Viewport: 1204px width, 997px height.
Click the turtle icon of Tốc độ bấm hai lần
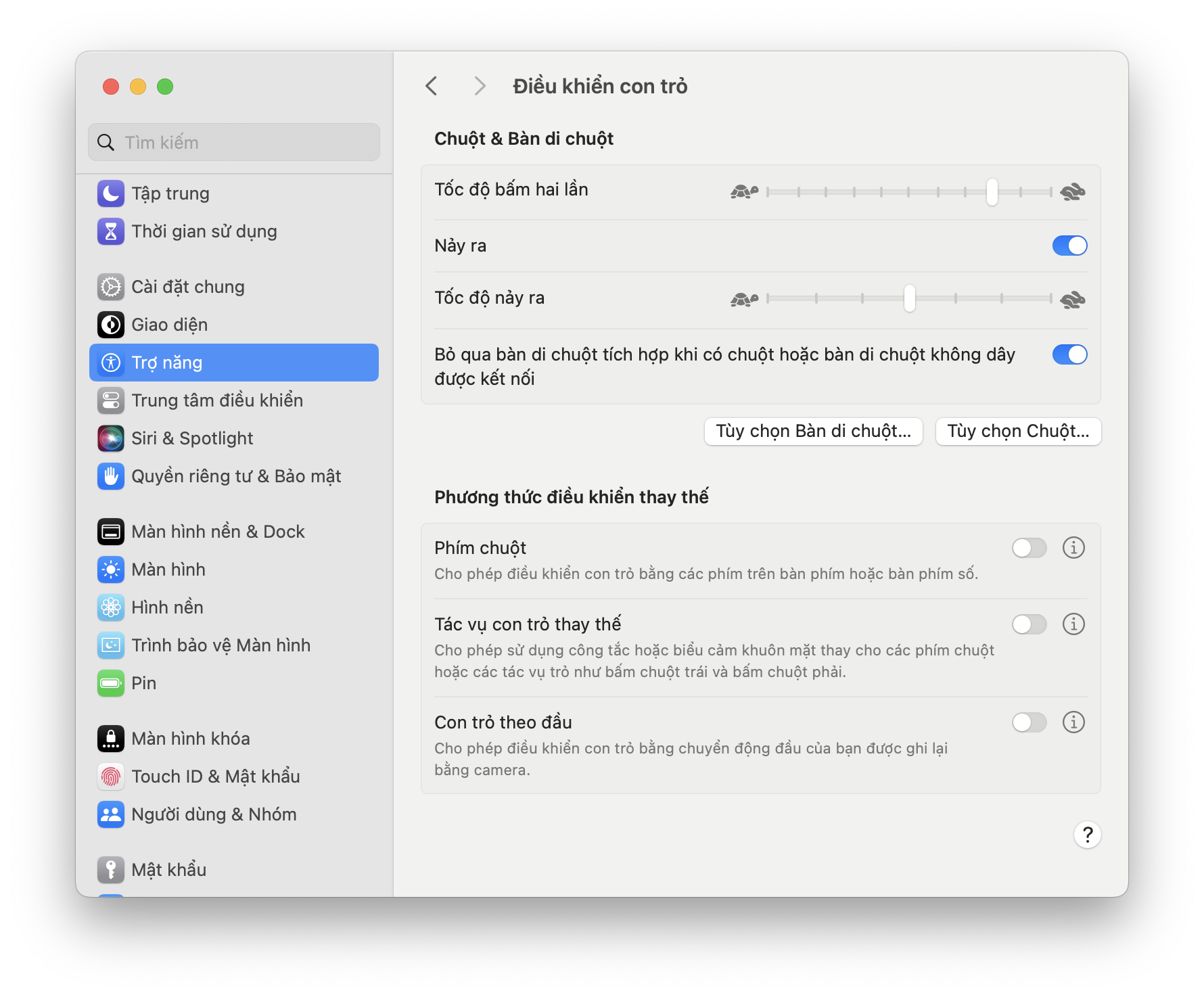[744, 192]
